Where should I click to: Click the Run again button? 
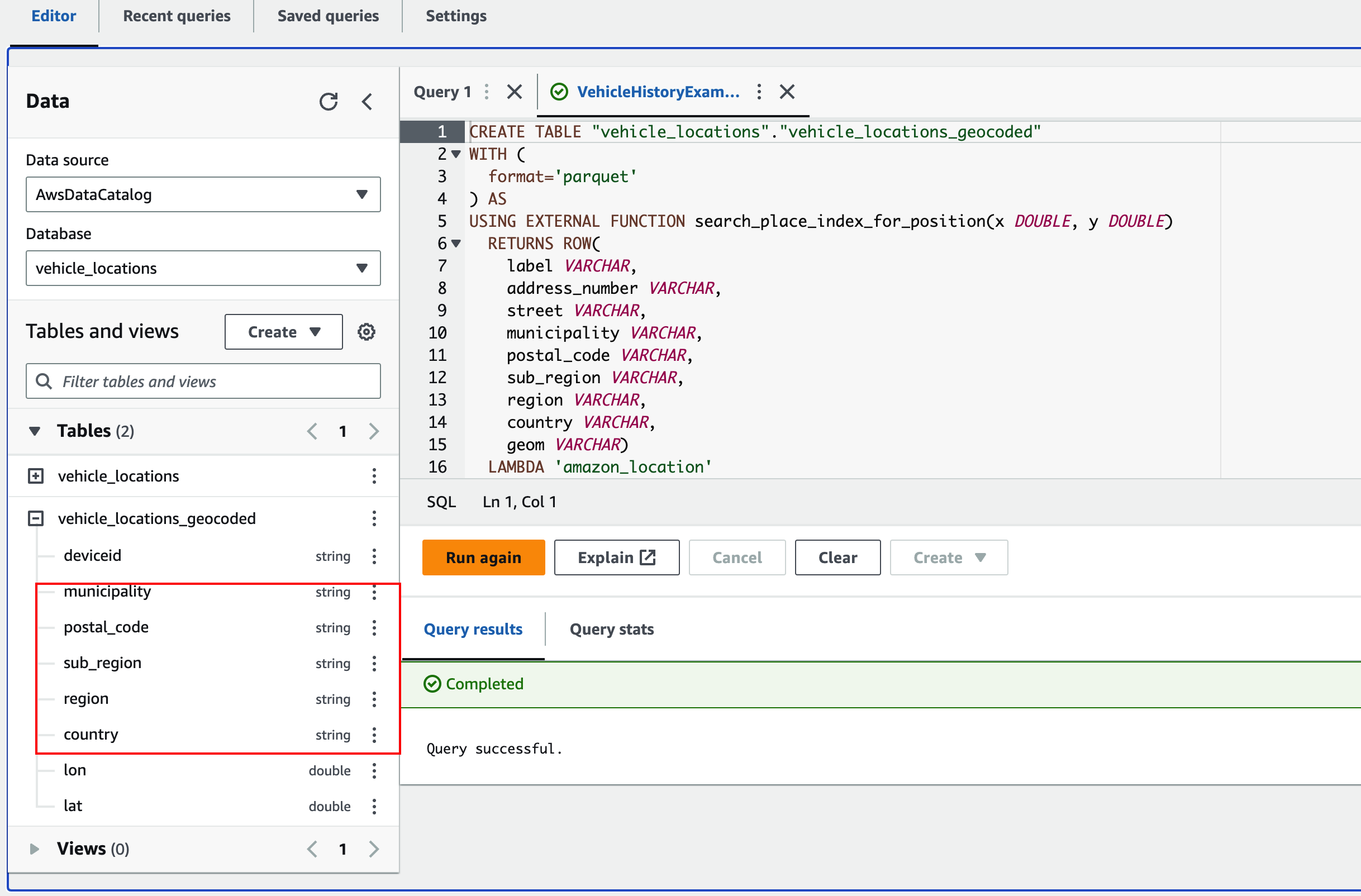483,557
